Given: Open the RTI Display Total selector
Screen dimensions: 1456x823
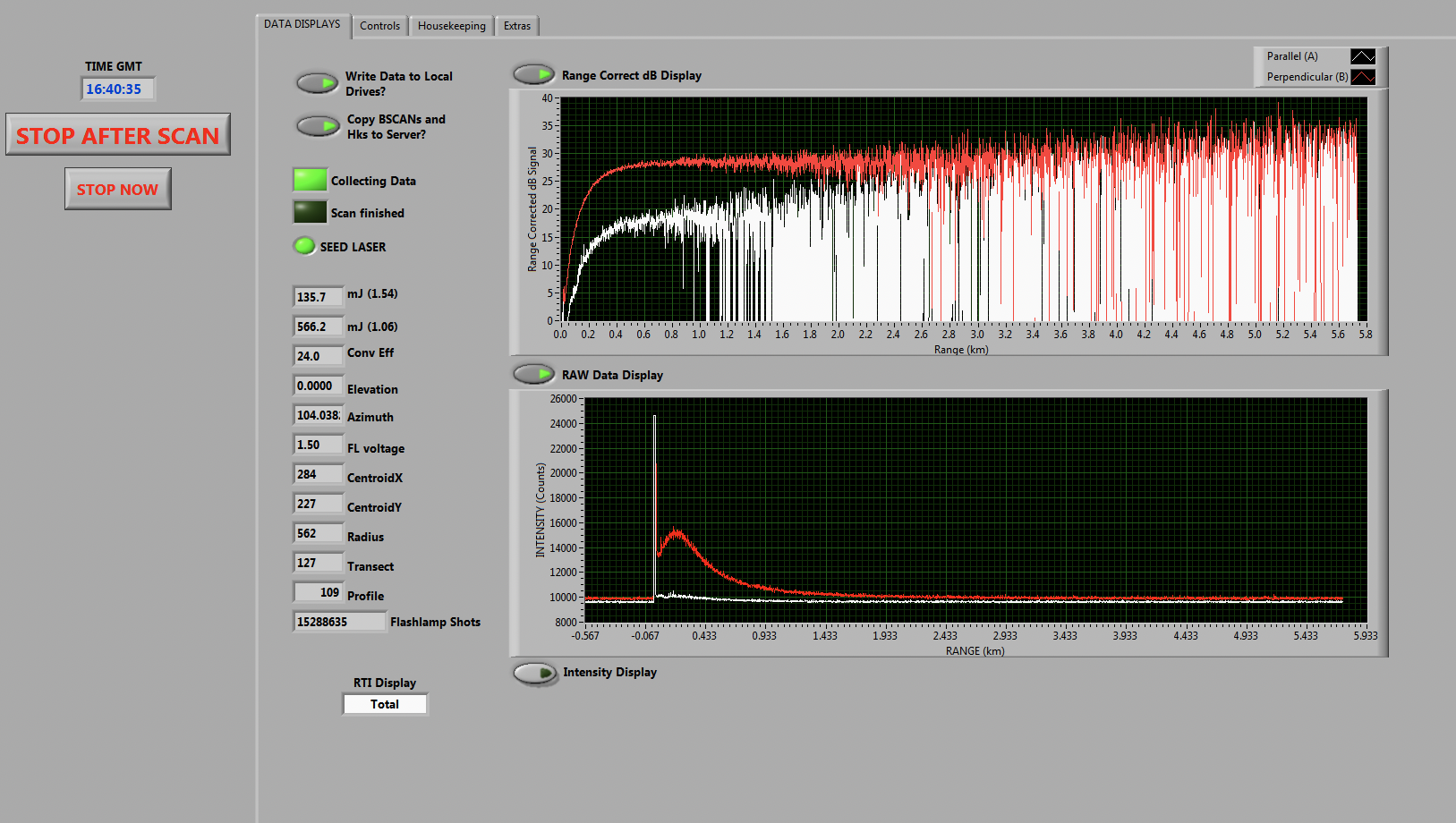Looking at the screenshot, I should coord(385,704).
